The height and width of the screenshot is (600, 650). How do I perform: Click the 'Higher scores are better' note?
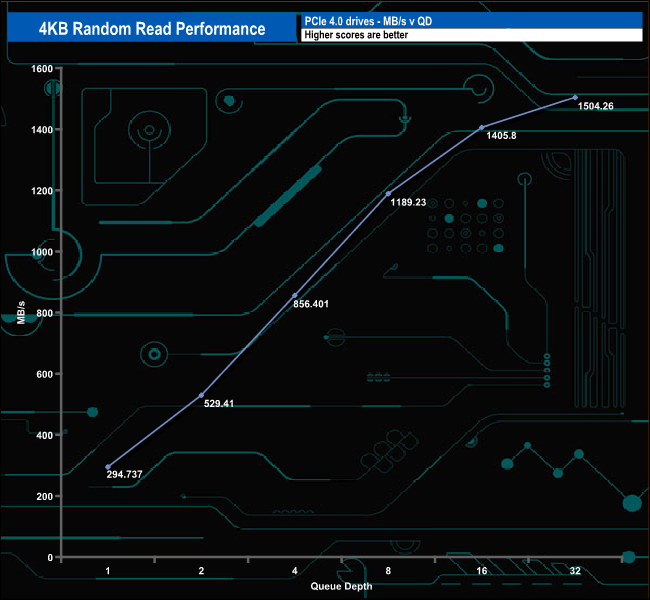point(356,35)
